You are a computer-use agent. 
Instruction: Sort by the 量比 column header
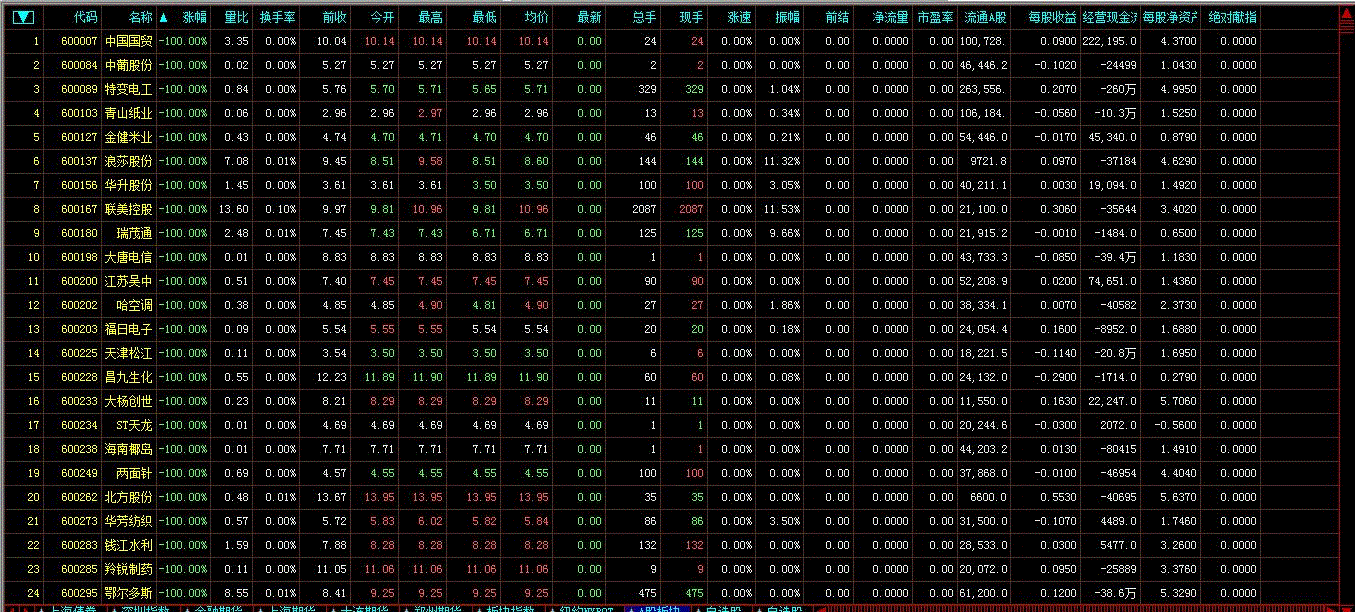coord(236,17)
